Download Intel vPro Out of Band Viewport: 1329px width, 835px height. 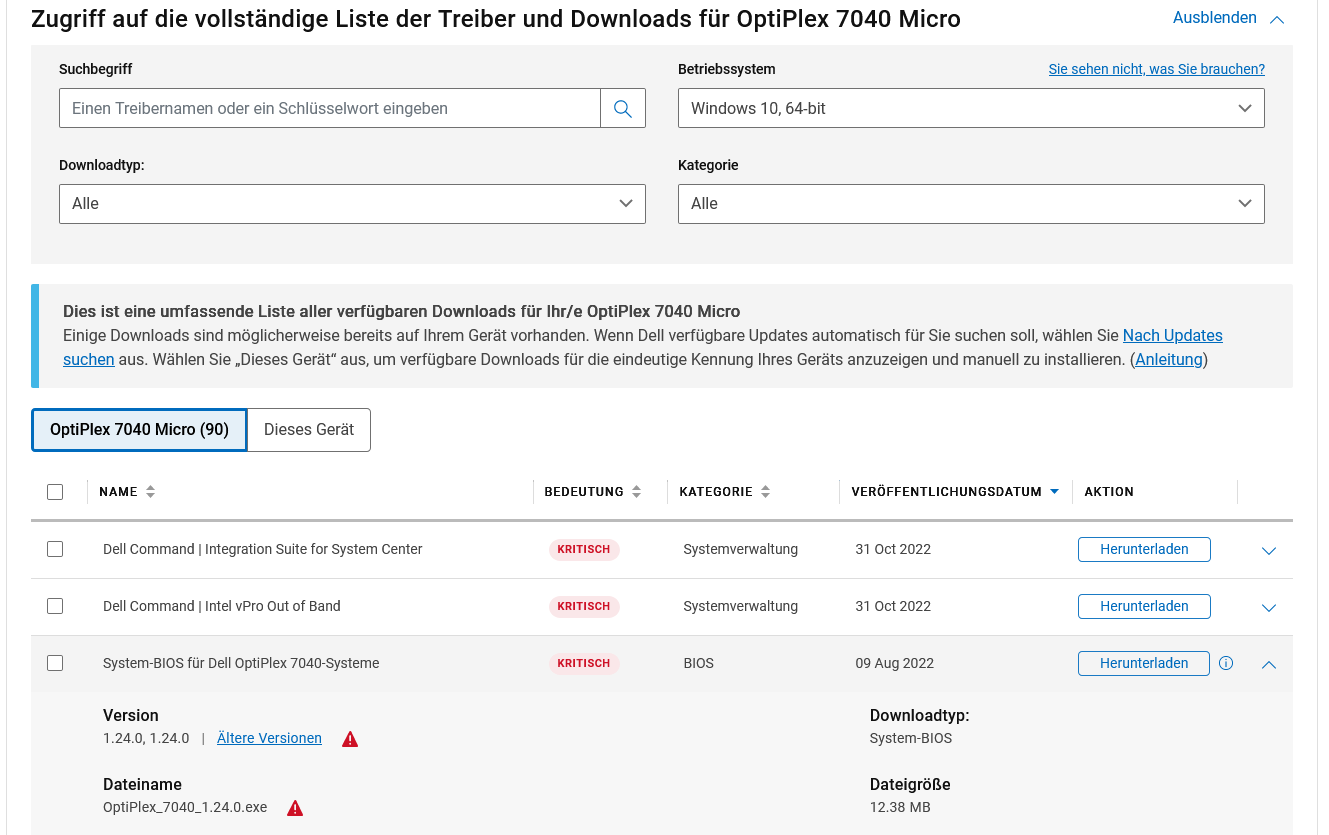1144,607
